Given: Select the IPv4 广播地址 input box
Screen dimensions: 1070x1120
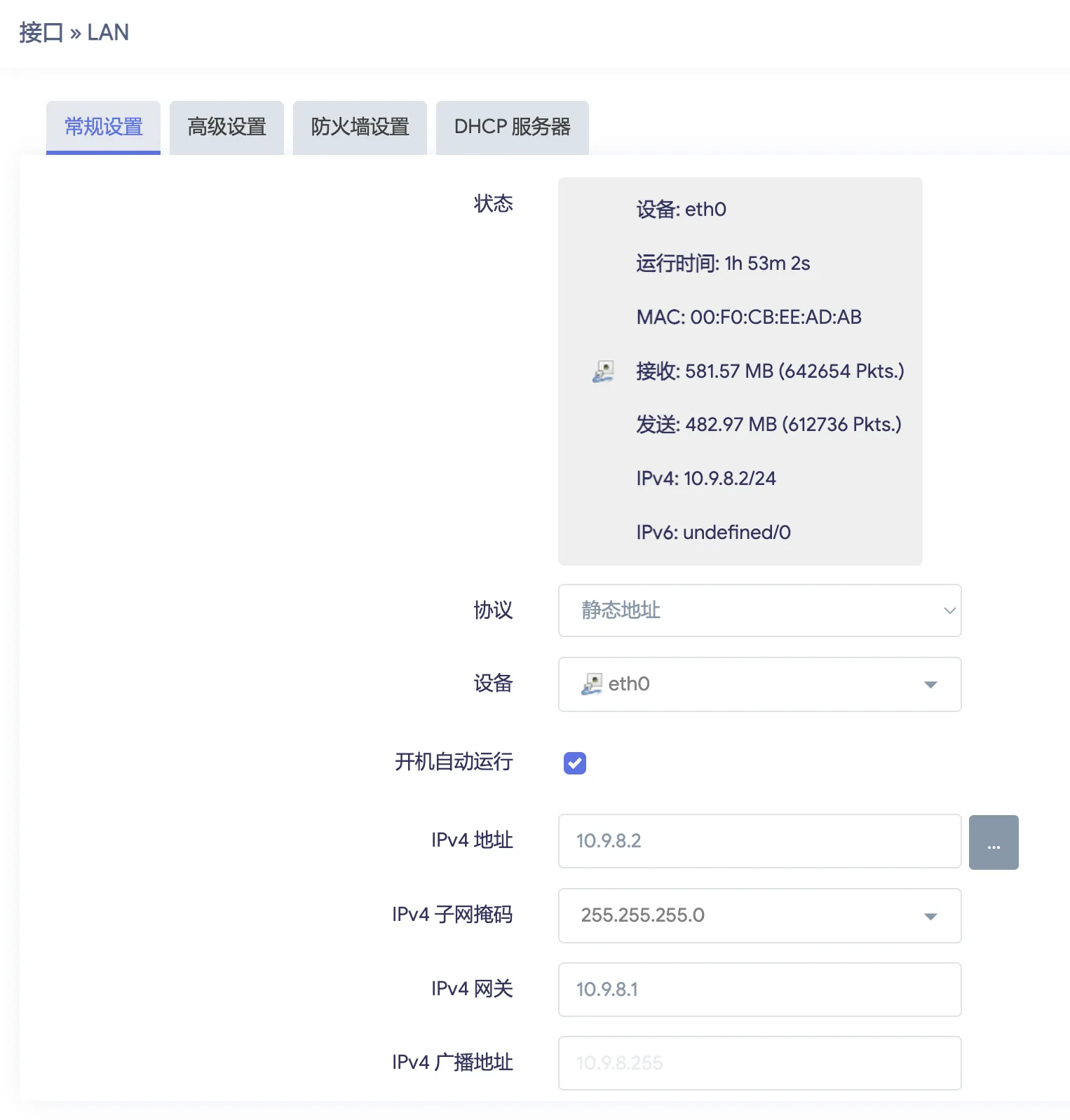Looking at the screenshot, I should tap(759, 1063).
